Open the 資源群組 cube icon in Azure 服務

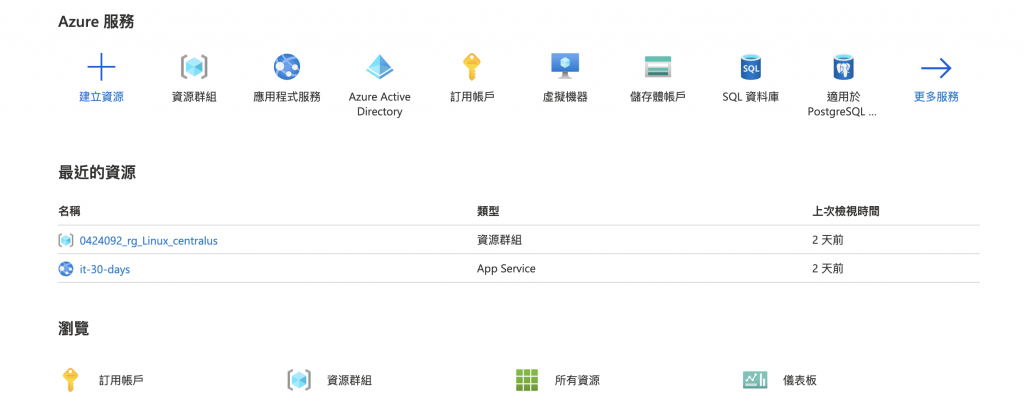[x=194, y=67]
